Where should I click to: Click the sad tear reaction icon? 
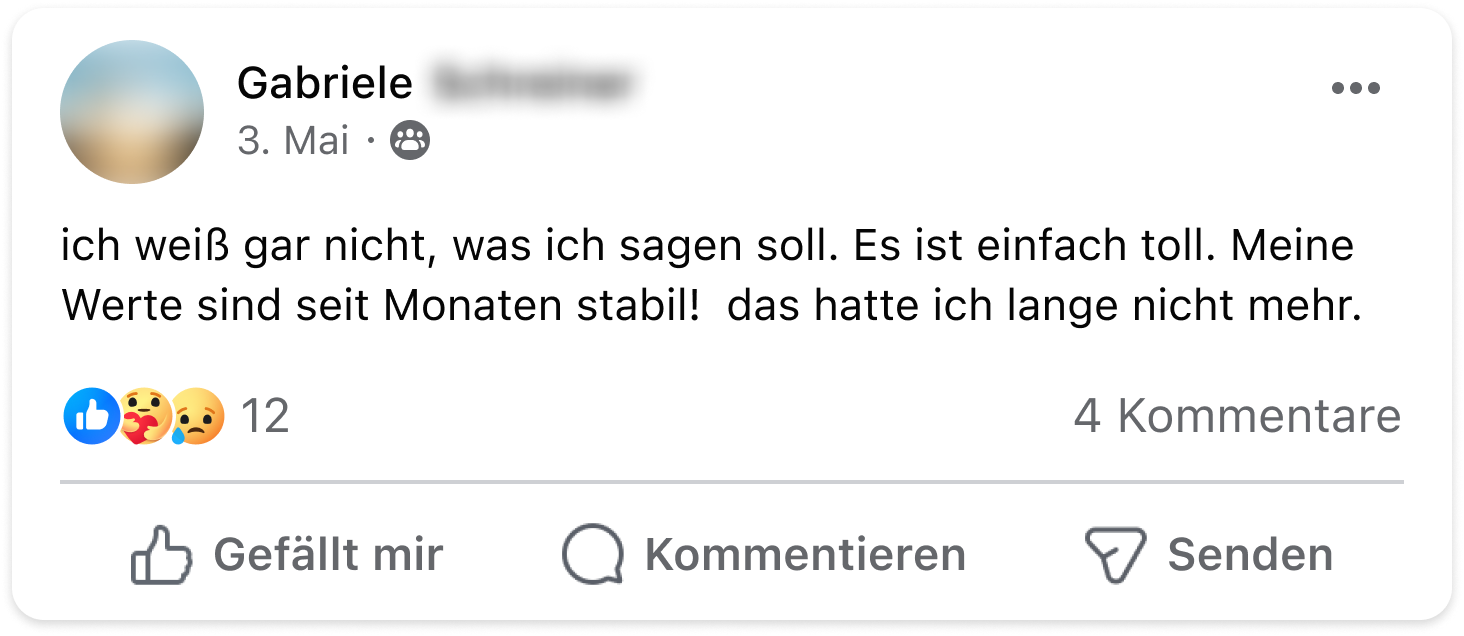197,416
